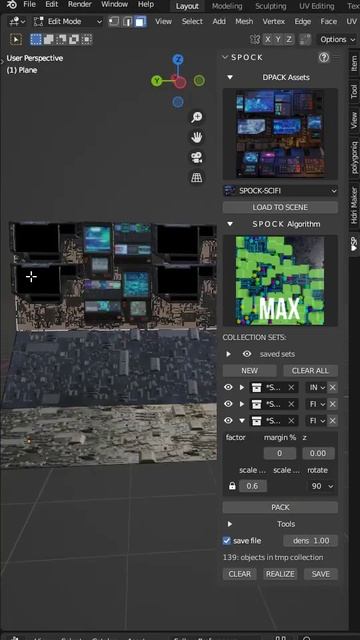Toggle X axis mirror

pos(268,39)
